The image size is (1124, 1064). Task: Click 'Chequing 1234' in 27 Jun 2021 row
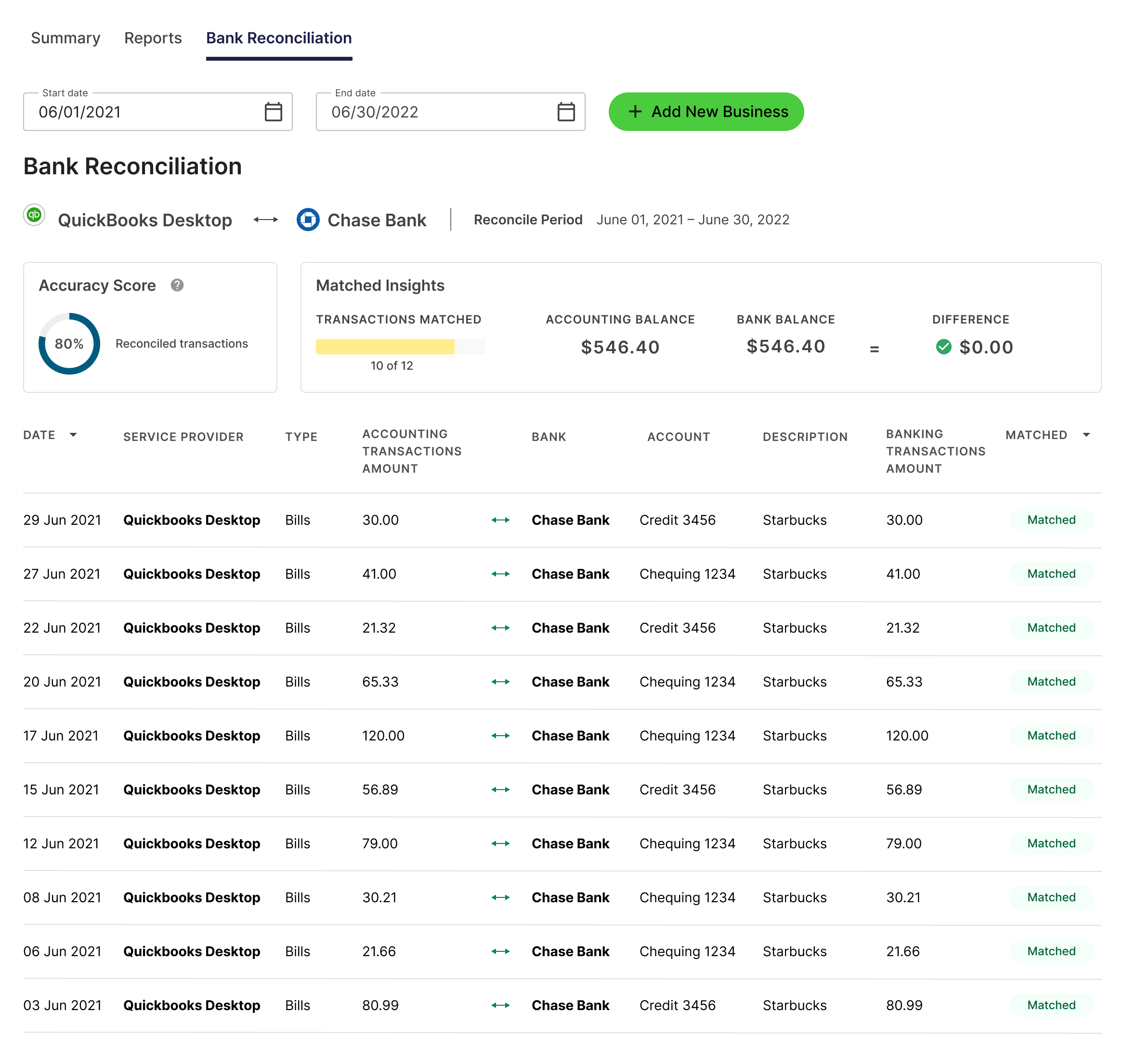pyautogui.click(x=687, y=574)
